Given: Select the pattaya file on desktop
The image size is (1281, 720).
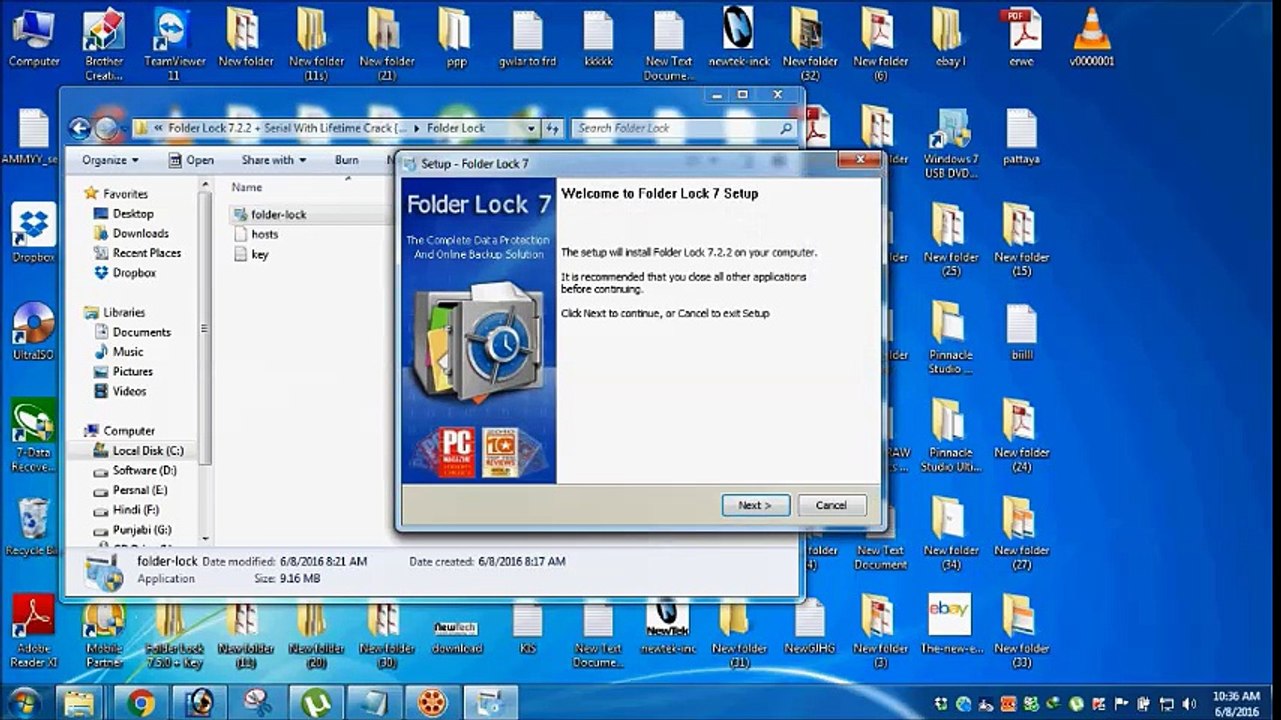Looking at the screenshot, I should pos(1021,136).
